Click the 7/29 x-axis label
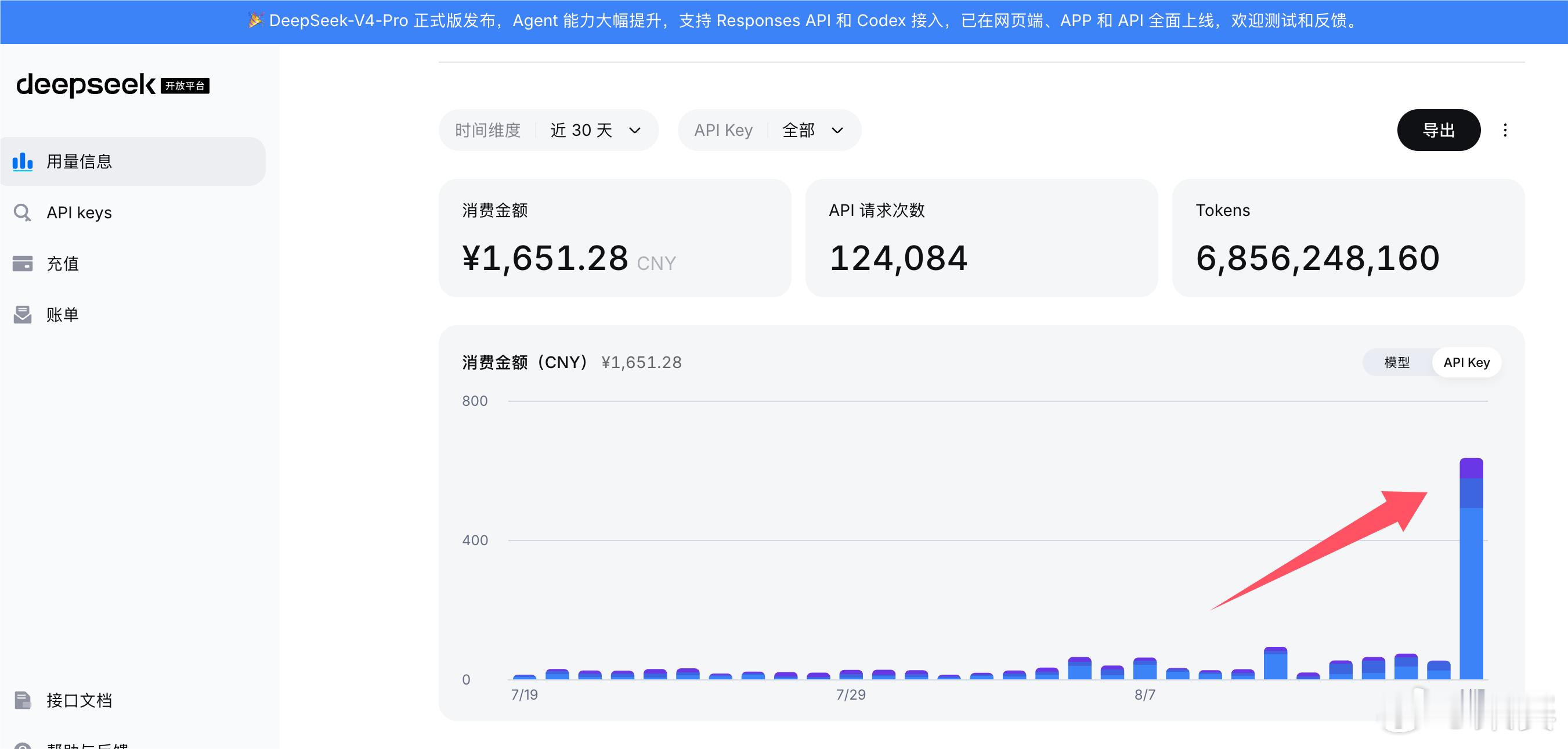Screen dimensions: 1568x749 (851, 695)
